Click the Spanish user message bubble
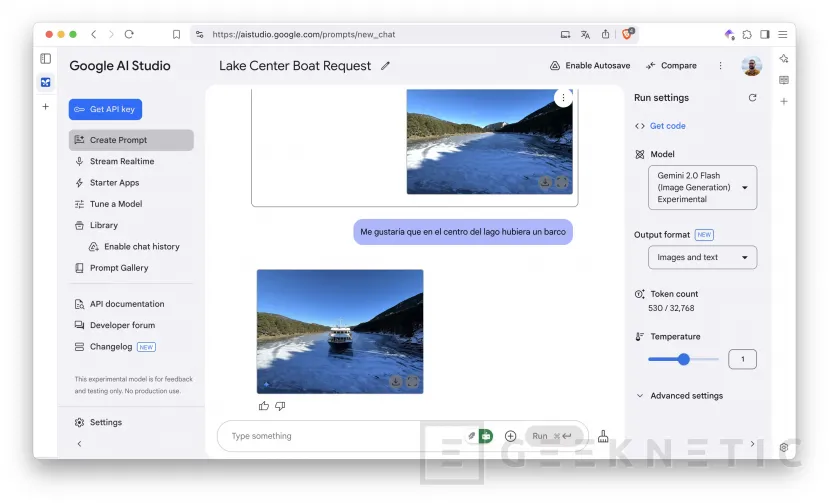The width and height of the screenshot is (829, 503). pos(463,232)
